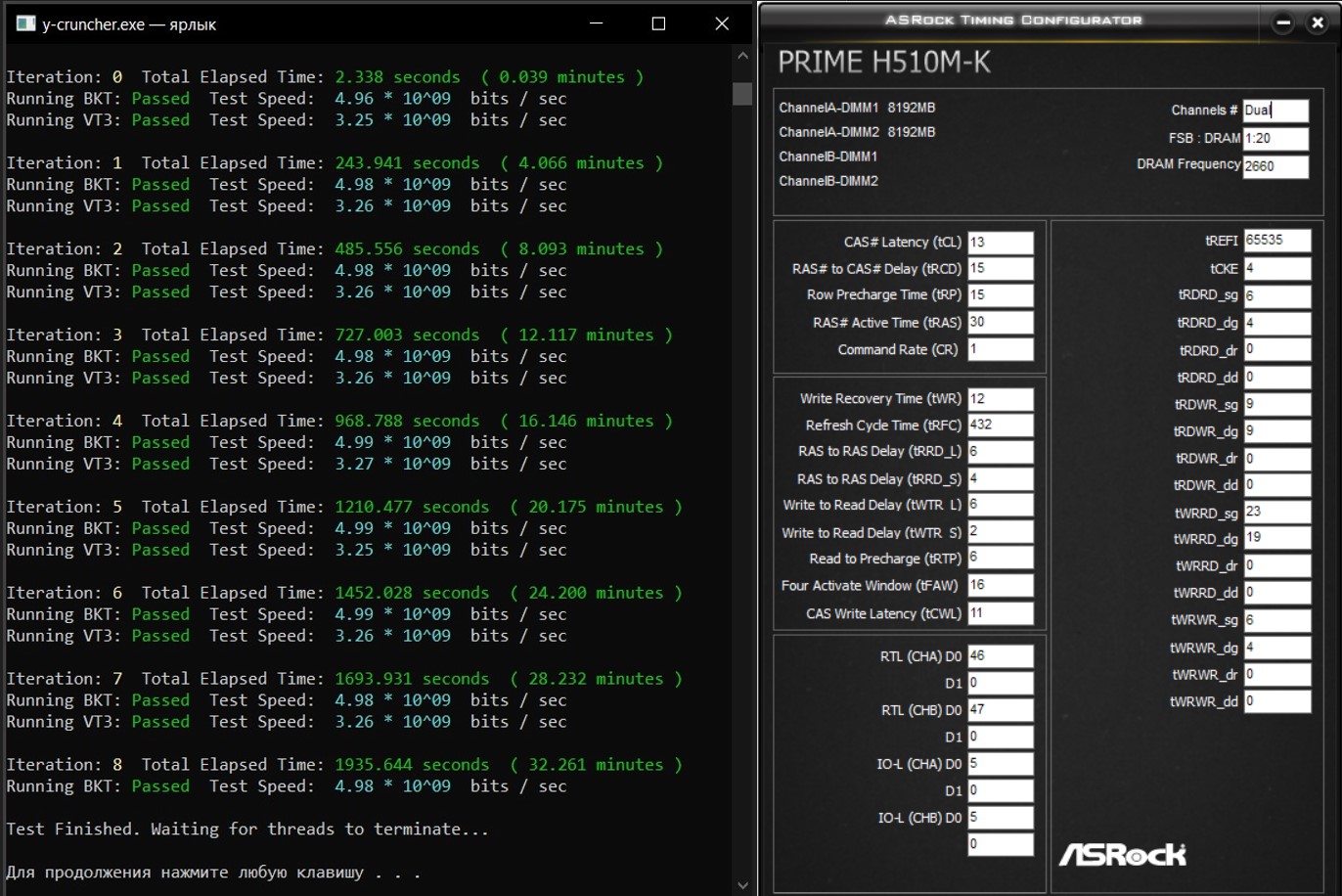
Task: Click the 'ChannelA-DIMM2 8192MB' text
Action: (857, 132)
